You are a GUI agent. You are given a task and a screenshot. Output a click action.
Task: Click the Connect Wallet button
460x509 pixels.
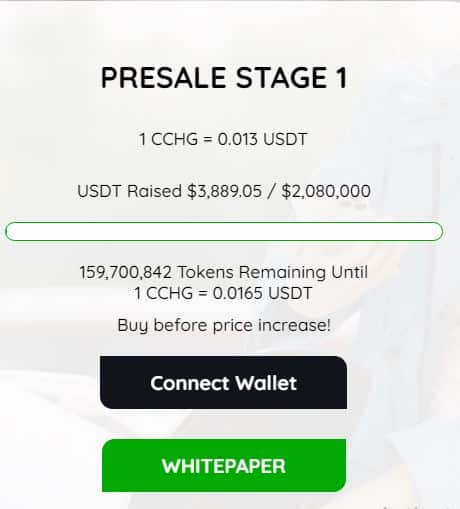point(223,382)
